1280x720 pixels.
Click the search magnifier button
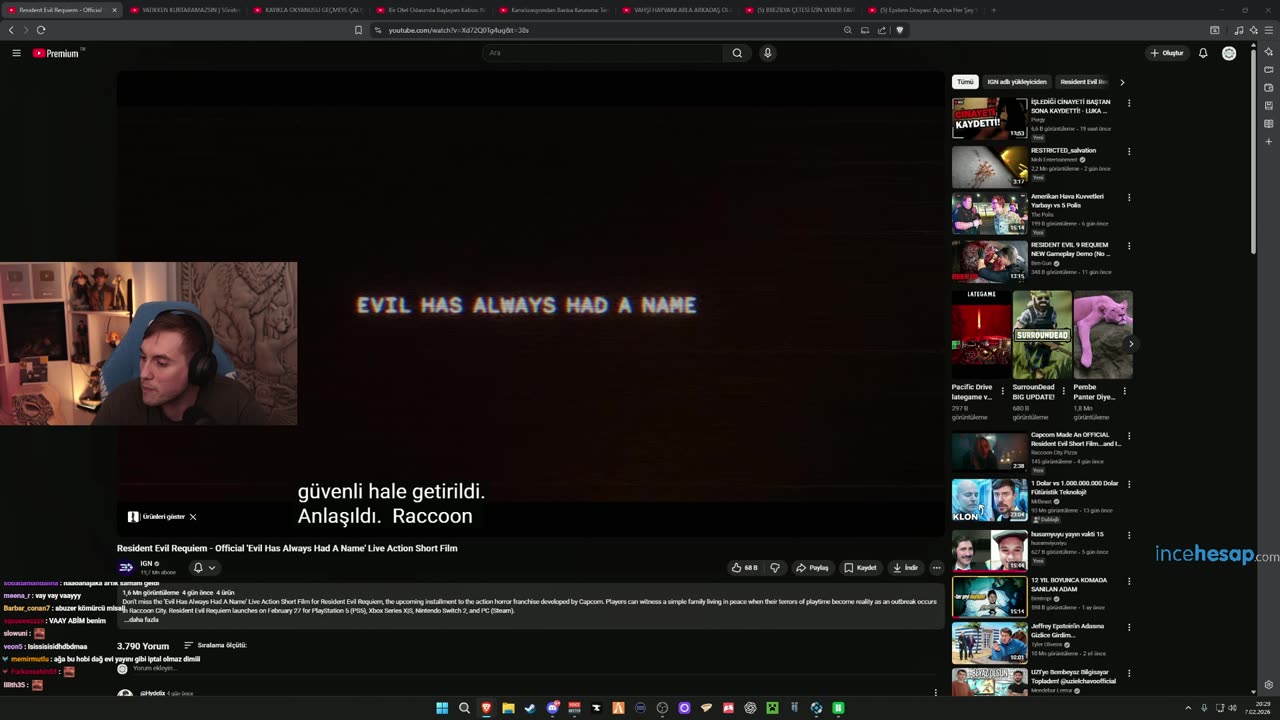[x=737, y=53]
